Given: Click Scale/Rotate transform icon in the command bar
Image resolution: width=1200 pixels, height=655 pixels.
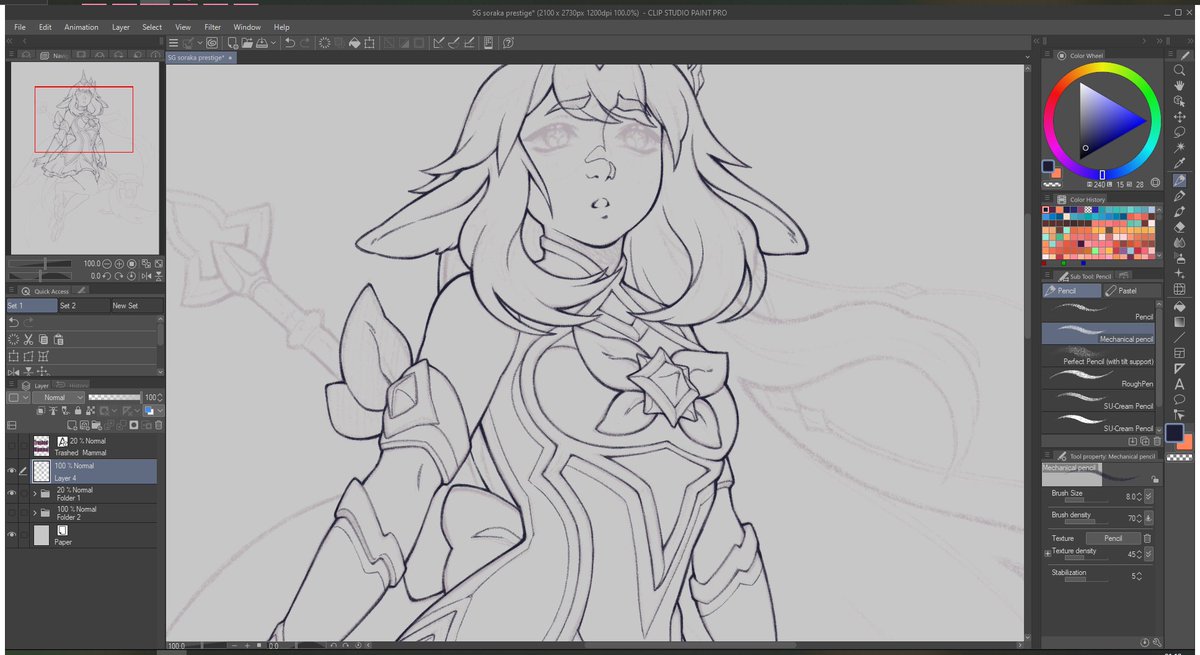Looking at the screenshot, I should pos(370,43).
